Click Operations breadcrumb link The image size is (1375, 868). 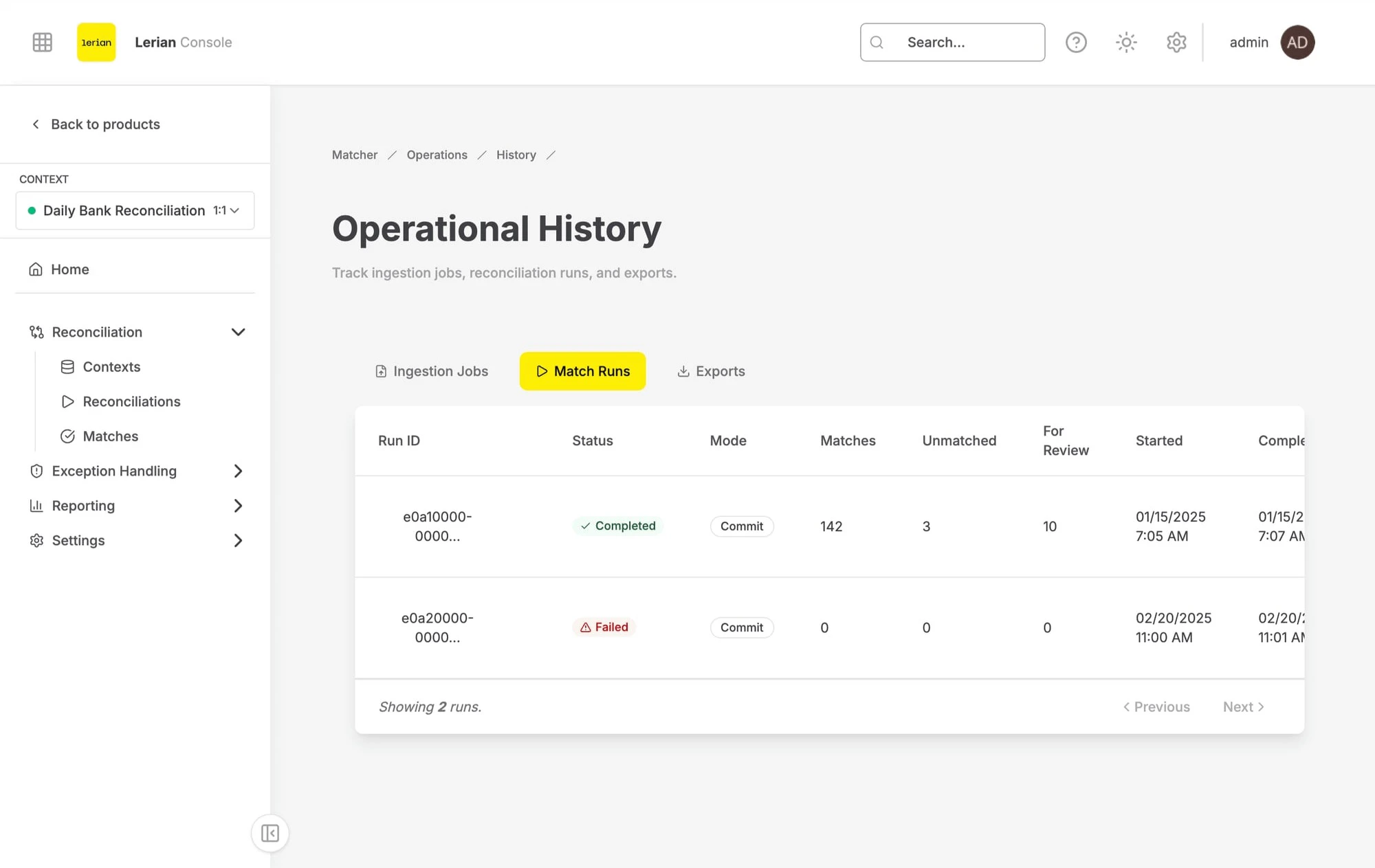(437, 155)
